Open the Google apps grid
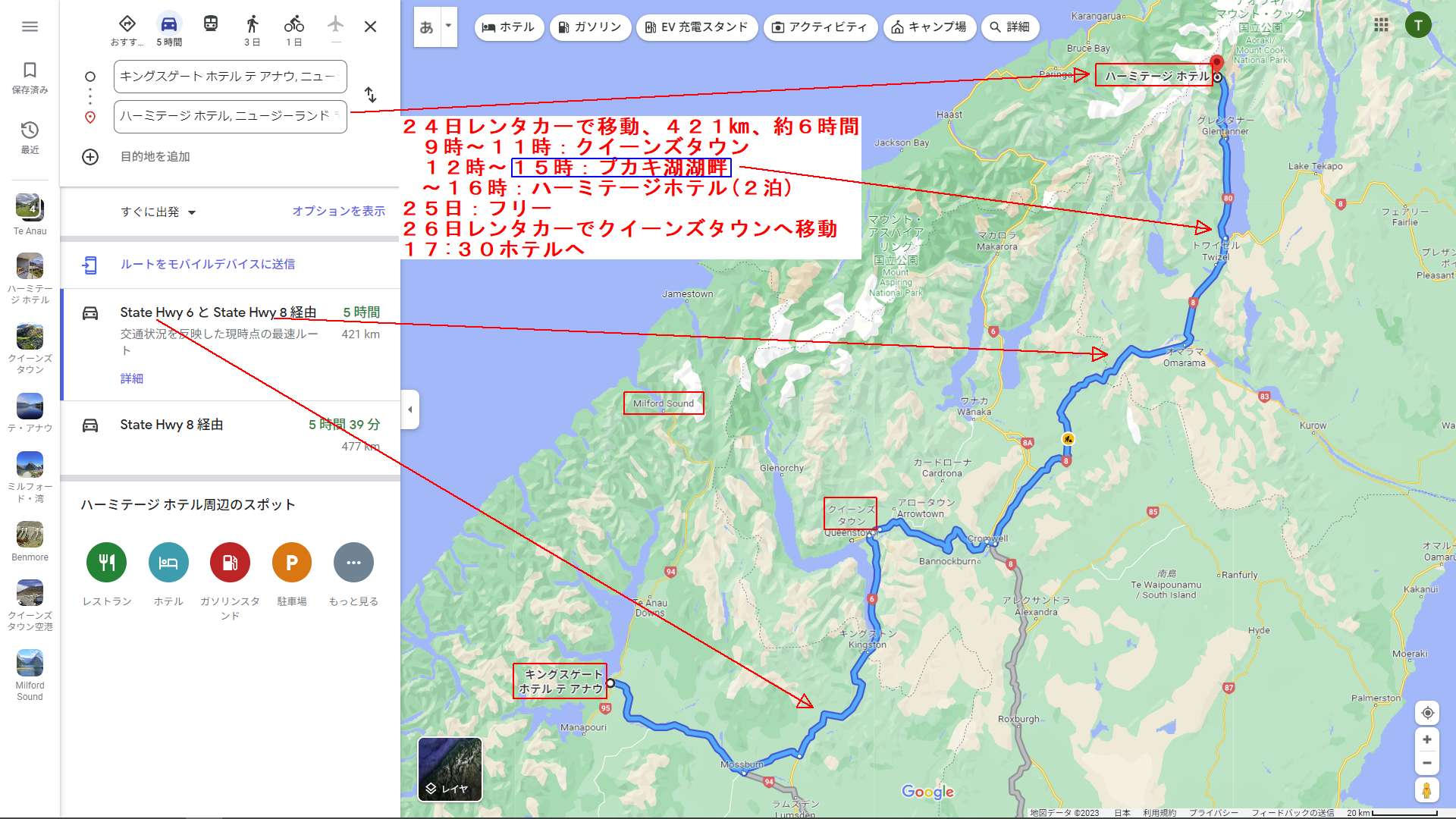Image resolution: width=1456 pixels, height=819 pixels. [x=1381, y=25]
